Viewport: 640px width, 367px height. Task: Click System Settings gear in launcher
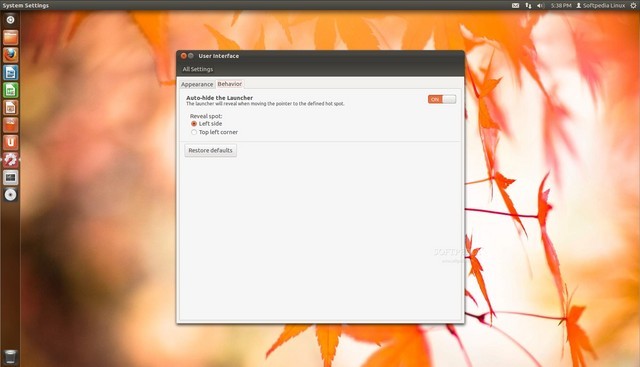pyautogui.click(x=10, y=160)
